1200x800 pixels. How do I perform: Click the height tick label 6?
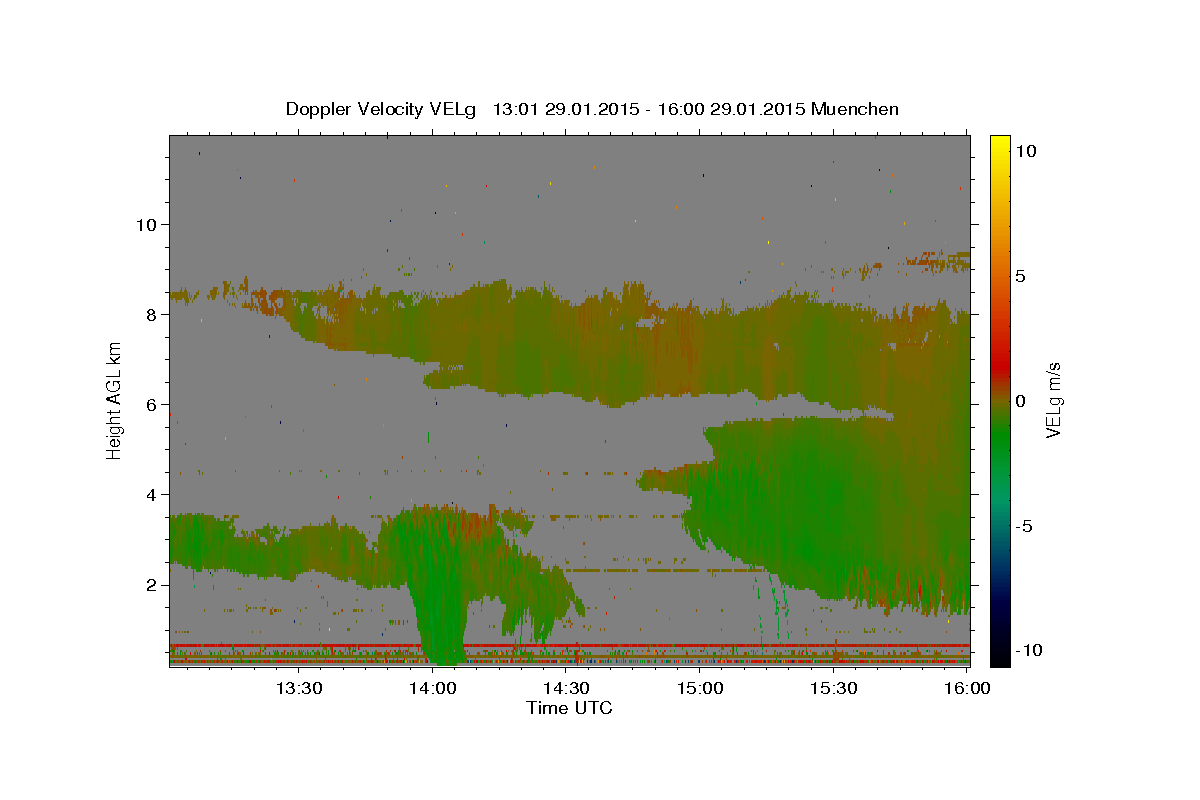click(x=152, y=404)
